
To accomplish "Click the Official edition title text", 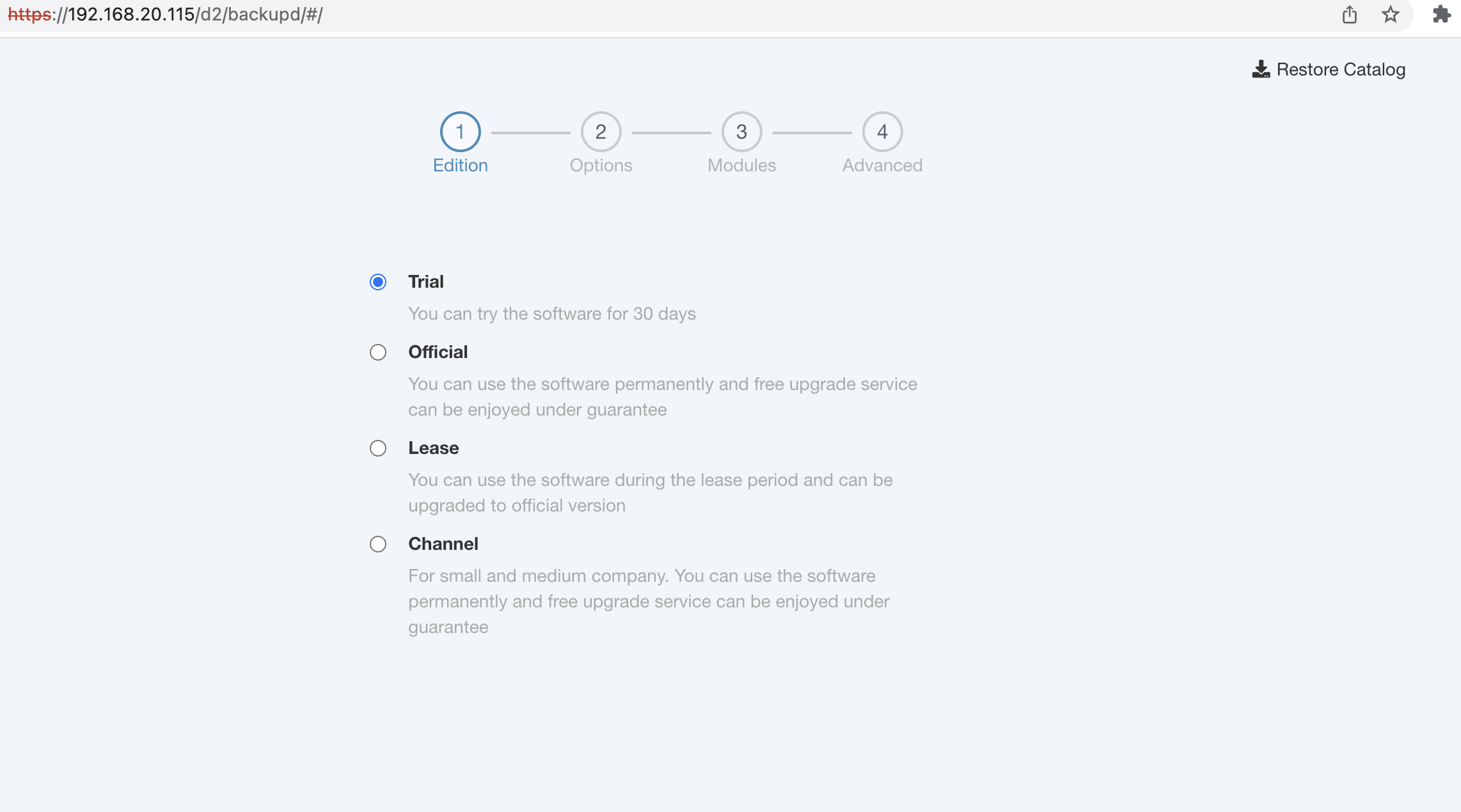I will tap(438, 352).
